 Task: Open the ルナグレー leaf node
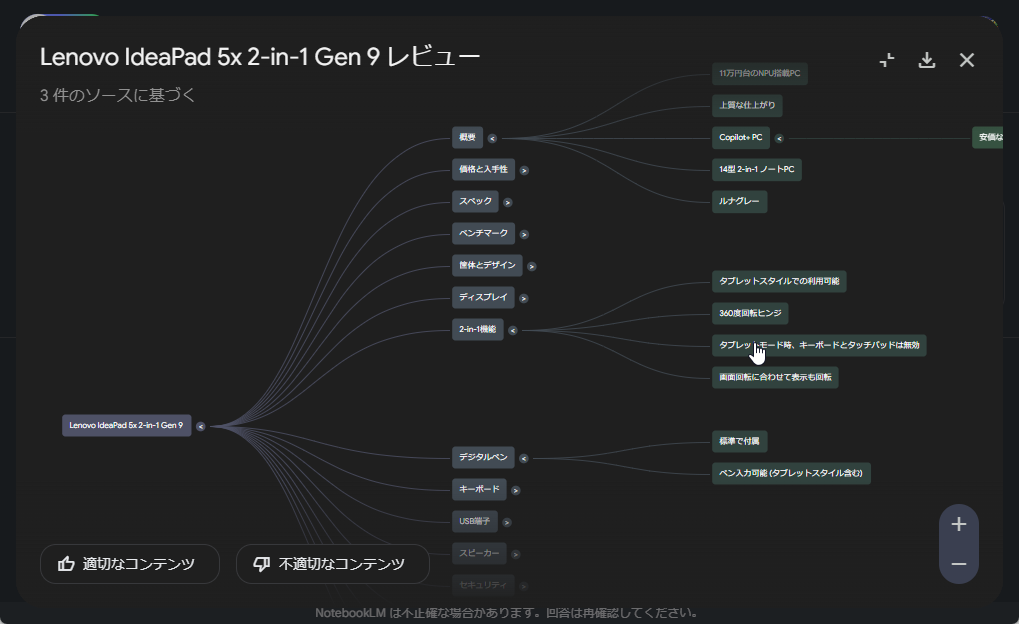pos(740,201)
